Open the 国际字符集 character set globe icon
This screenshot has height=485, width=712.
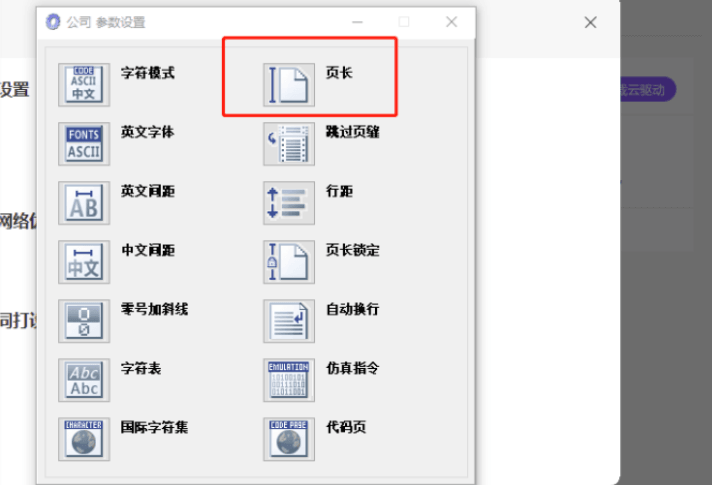84,439
